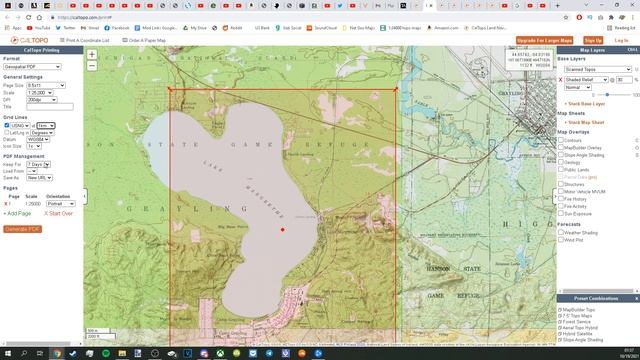The height and width of the screenshot is (360, 640).
Task: Click the Title input field
Action: [50, 107]
